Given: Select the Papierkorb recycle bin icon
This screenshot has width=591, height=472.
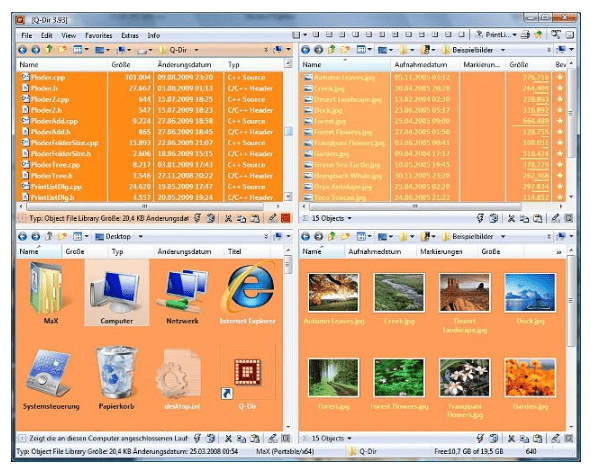Looking at the screenshot, I should coord(116,378).
